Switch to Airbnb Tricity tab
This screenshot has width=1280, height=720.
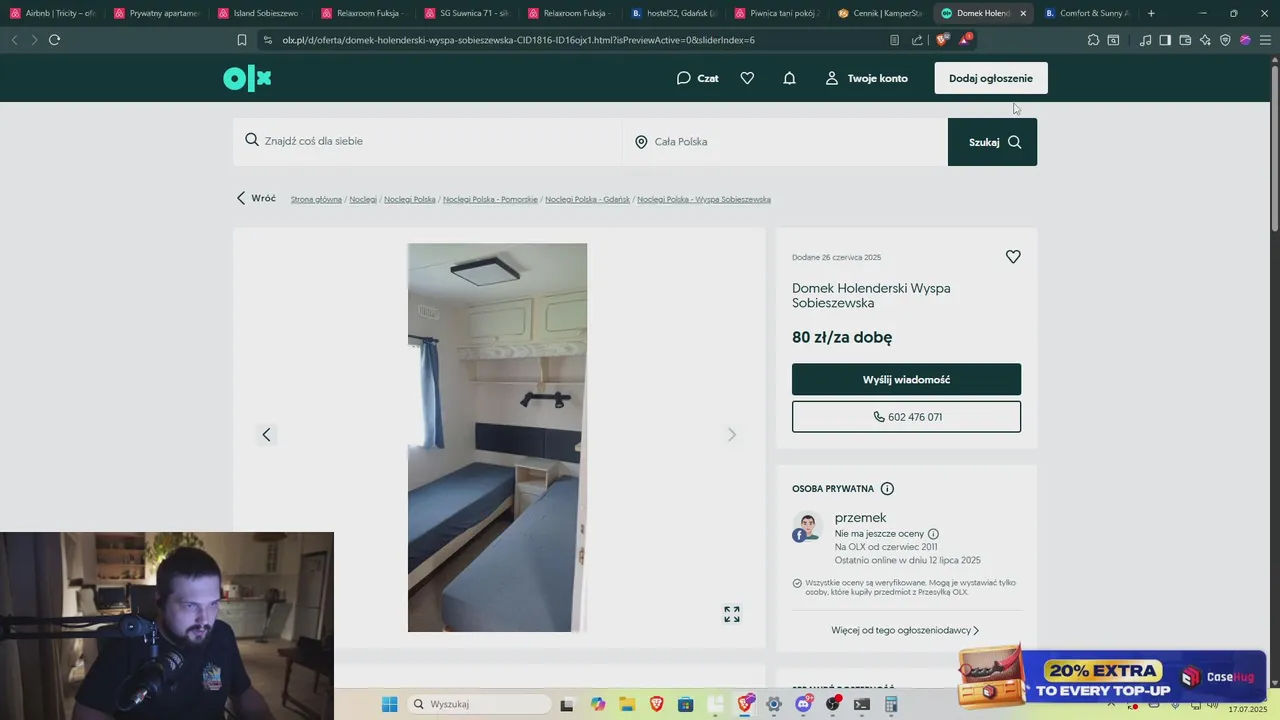52,13
